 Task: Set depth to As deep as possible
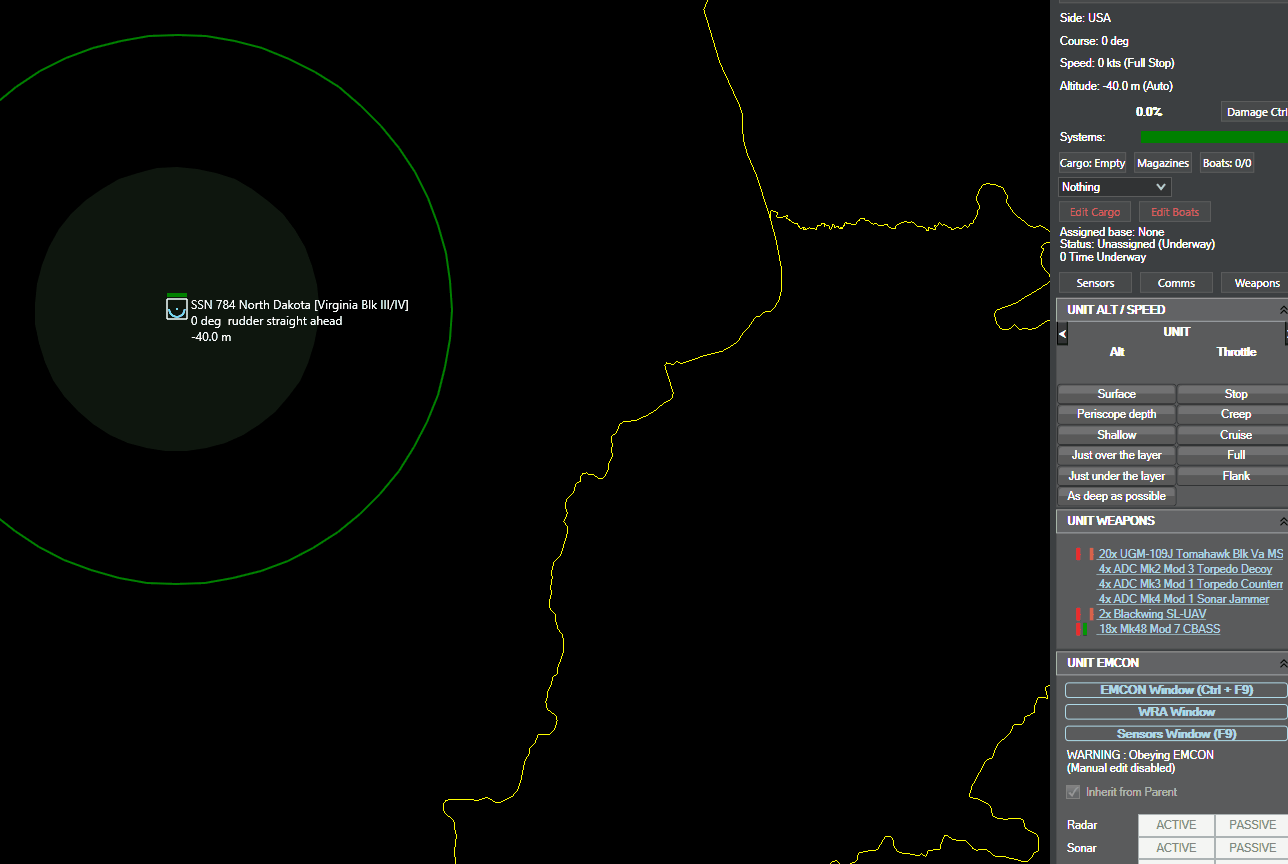(x=1116, y=496)
